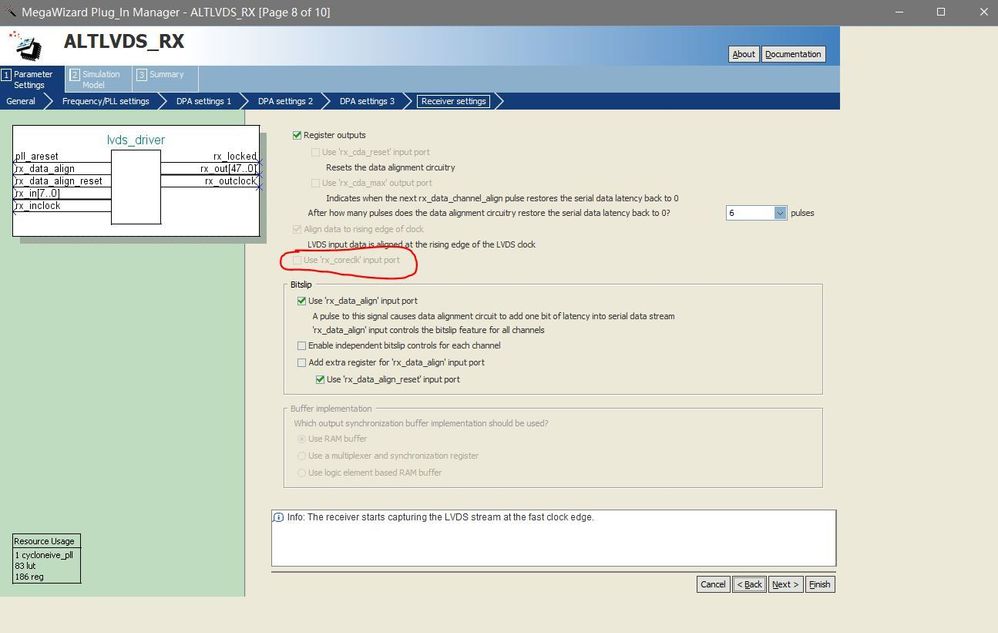This screenshot has width=998, height=633.
Task: Select Use RAM buffer radio option
Action: point(302,439)
